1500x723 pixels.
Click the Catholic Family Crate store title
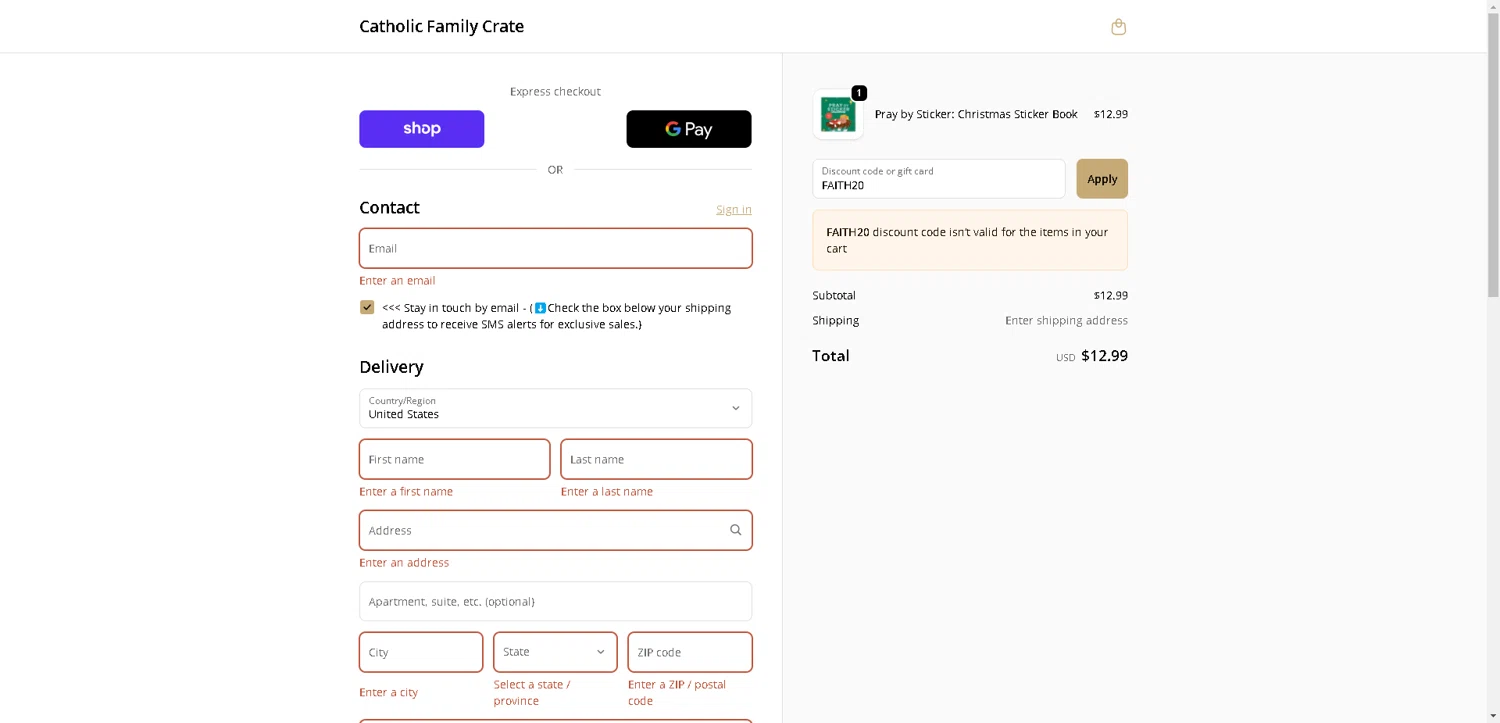[x=442, y=26]
